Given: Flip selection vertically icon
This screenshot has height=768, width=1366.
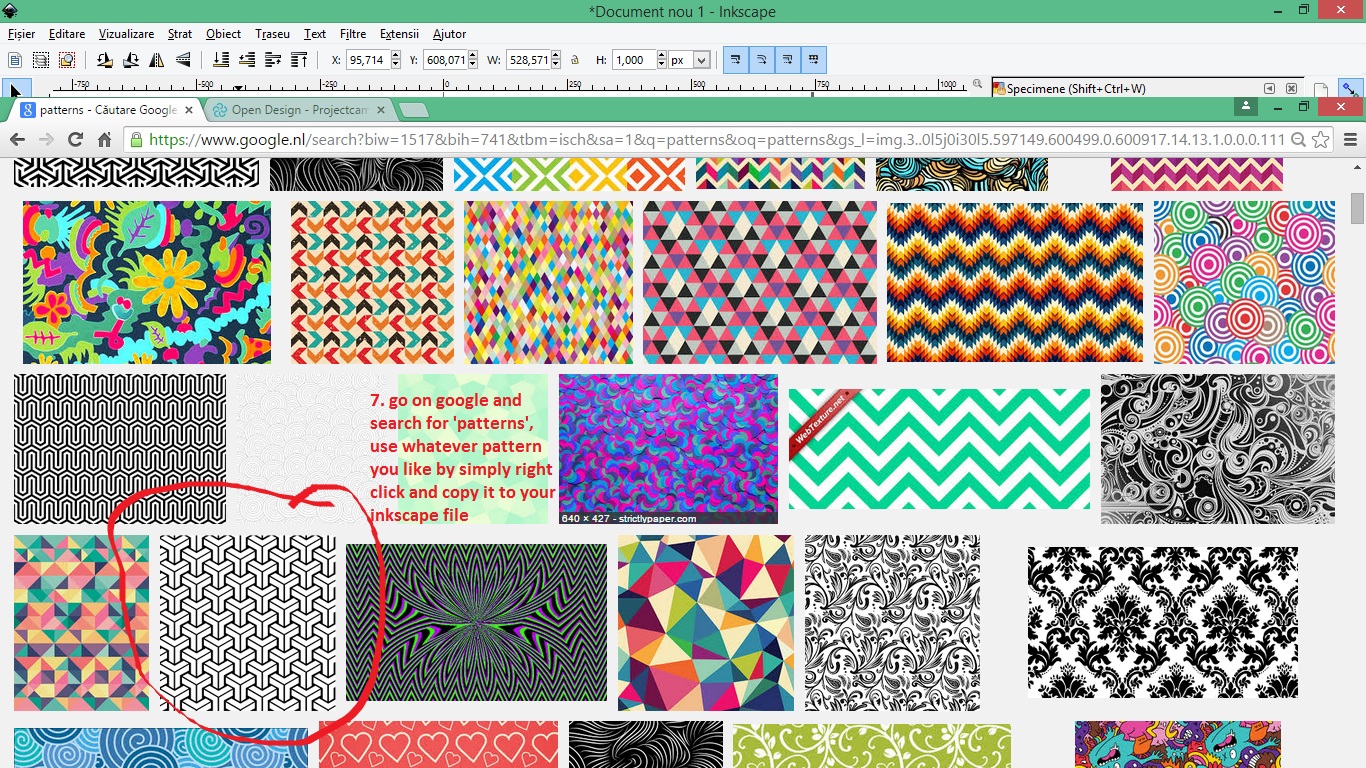Looking at the screenshot, I should coord(183,60).
